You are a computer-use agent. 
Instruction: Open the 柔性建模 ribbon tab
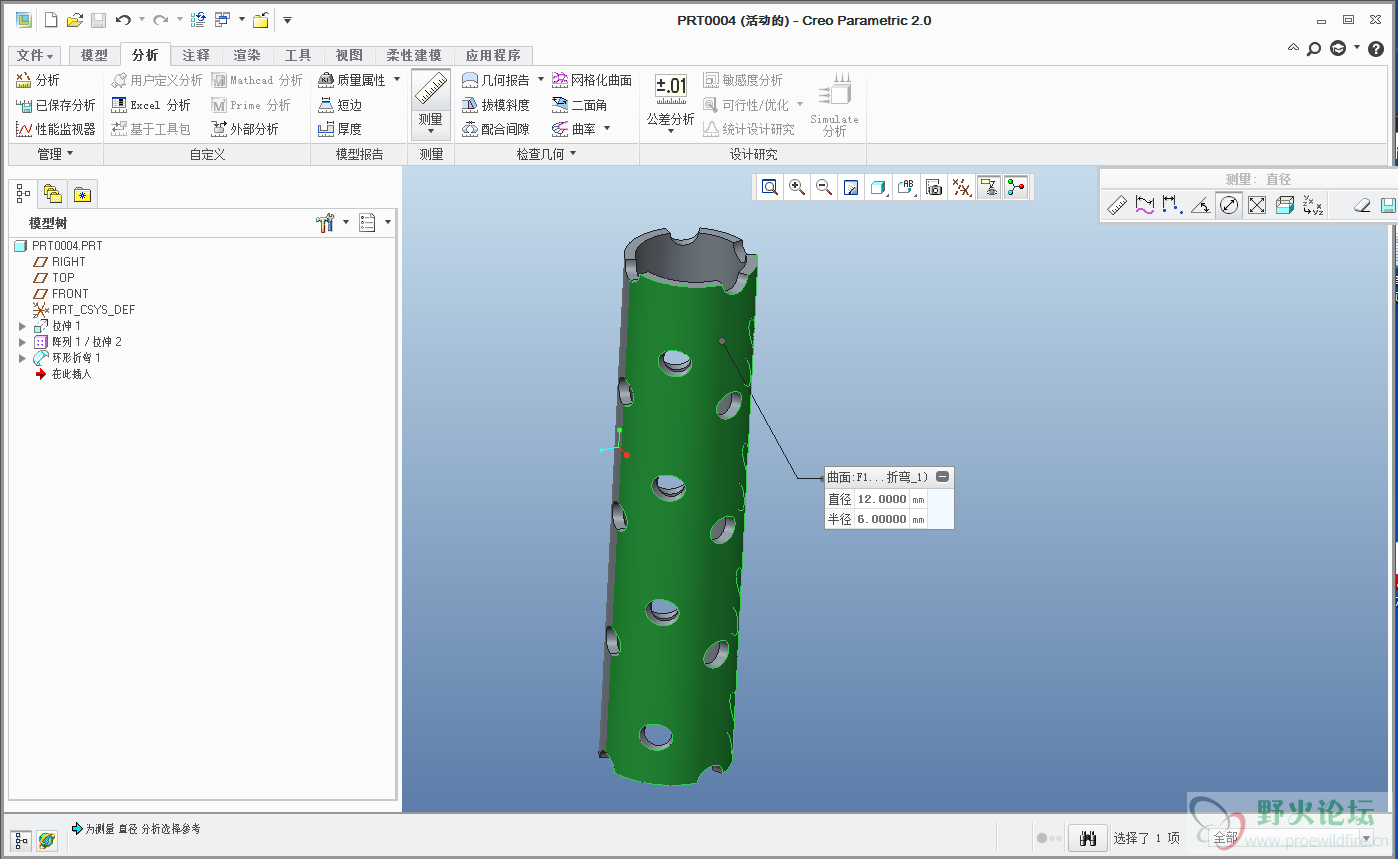[x=414, y=56]
